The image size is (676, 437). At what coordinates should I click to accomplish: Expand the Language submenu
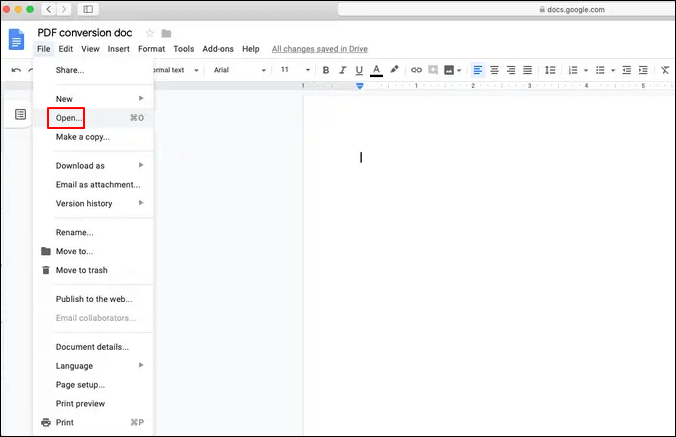pos(93,366)
